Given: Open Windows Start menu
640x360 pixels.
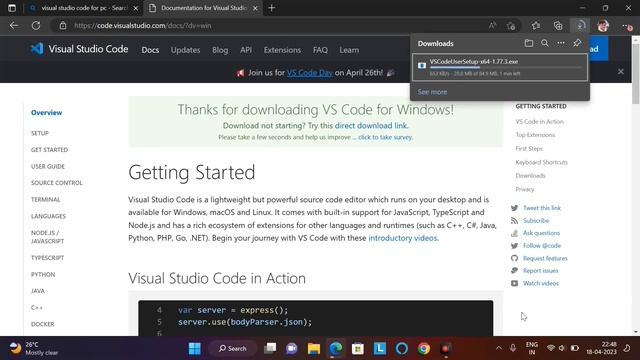Looking at the screenshot, I should 195,348.
